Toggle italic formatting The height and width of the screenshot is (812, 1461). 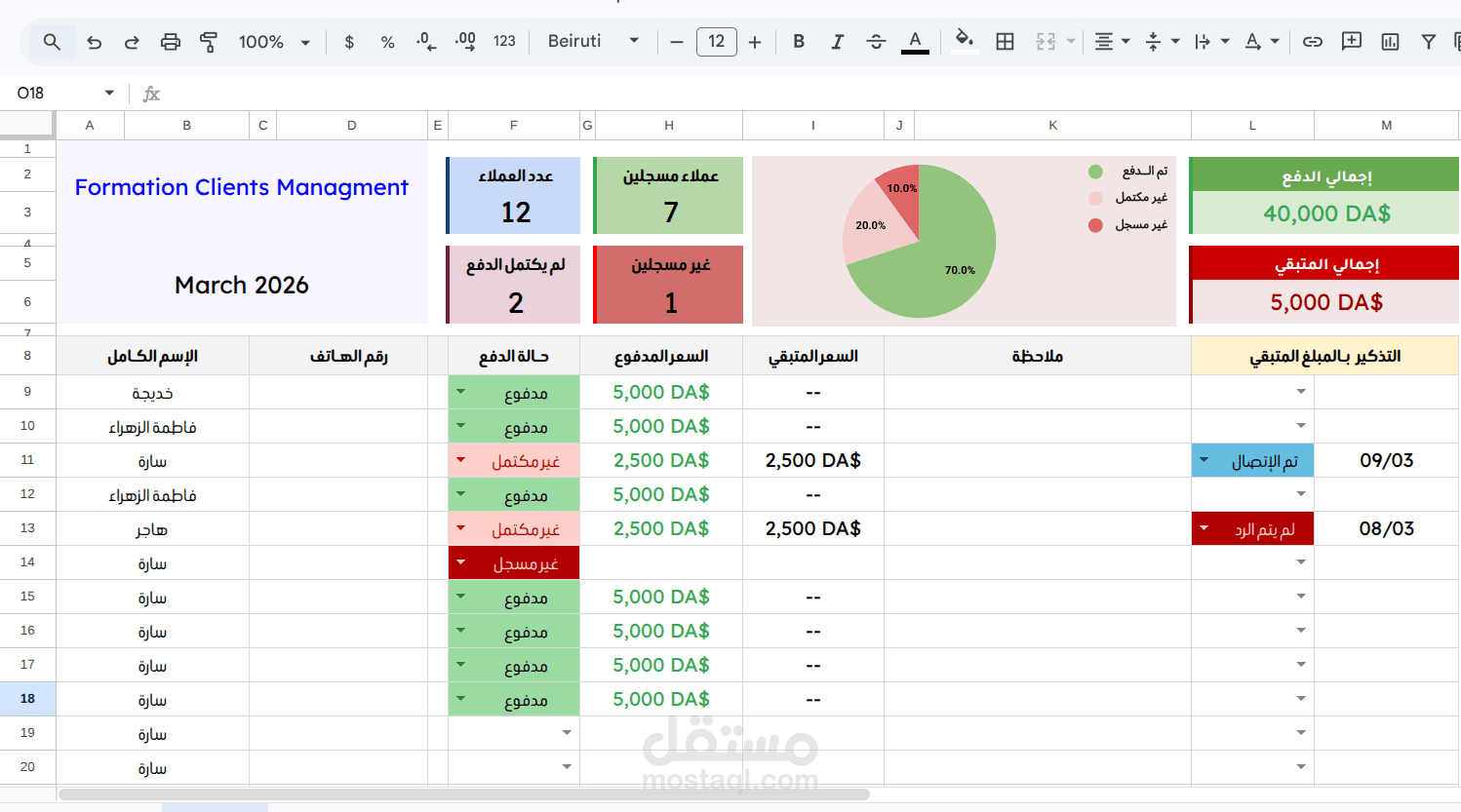pyautogui.click(x=837, y=42)
